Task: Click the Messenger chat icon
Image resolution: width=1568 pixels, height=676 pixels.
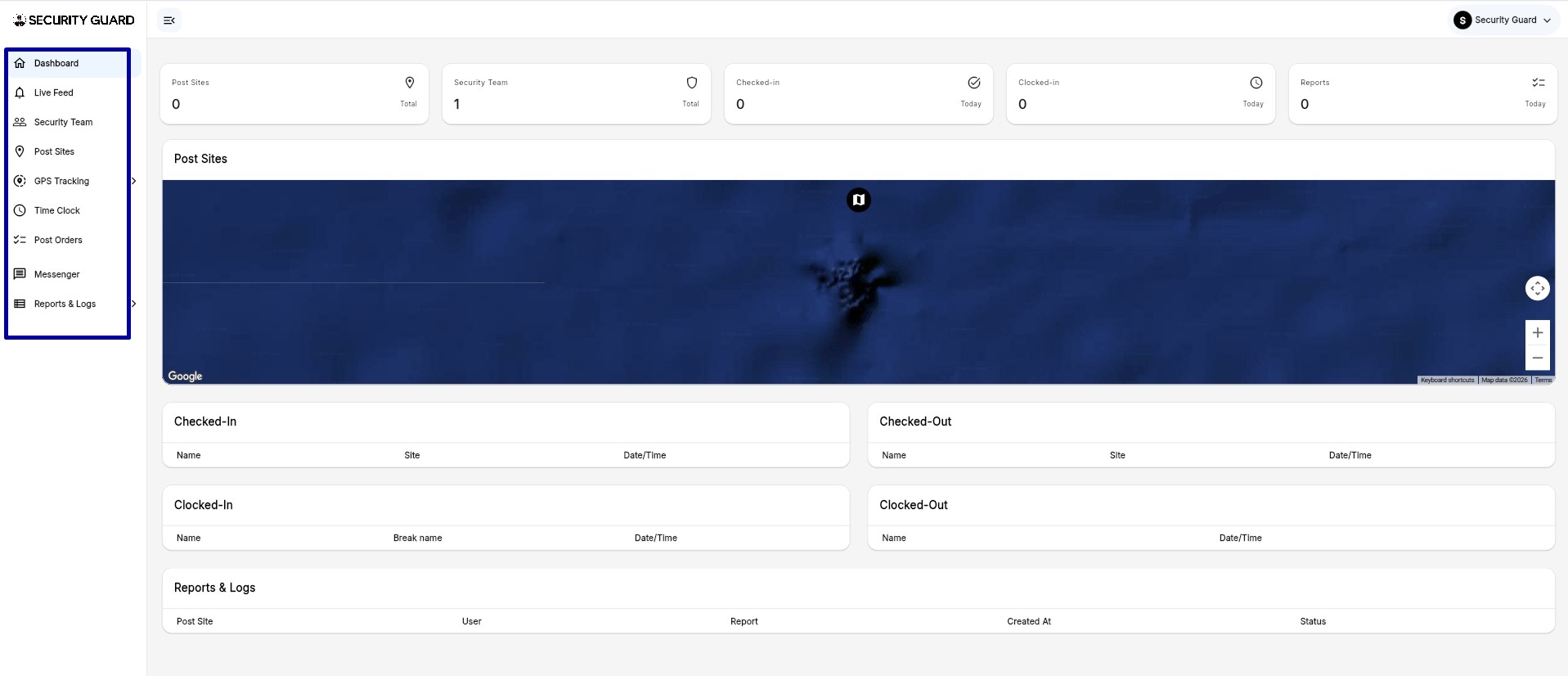Action: click(x=20, y=274)
